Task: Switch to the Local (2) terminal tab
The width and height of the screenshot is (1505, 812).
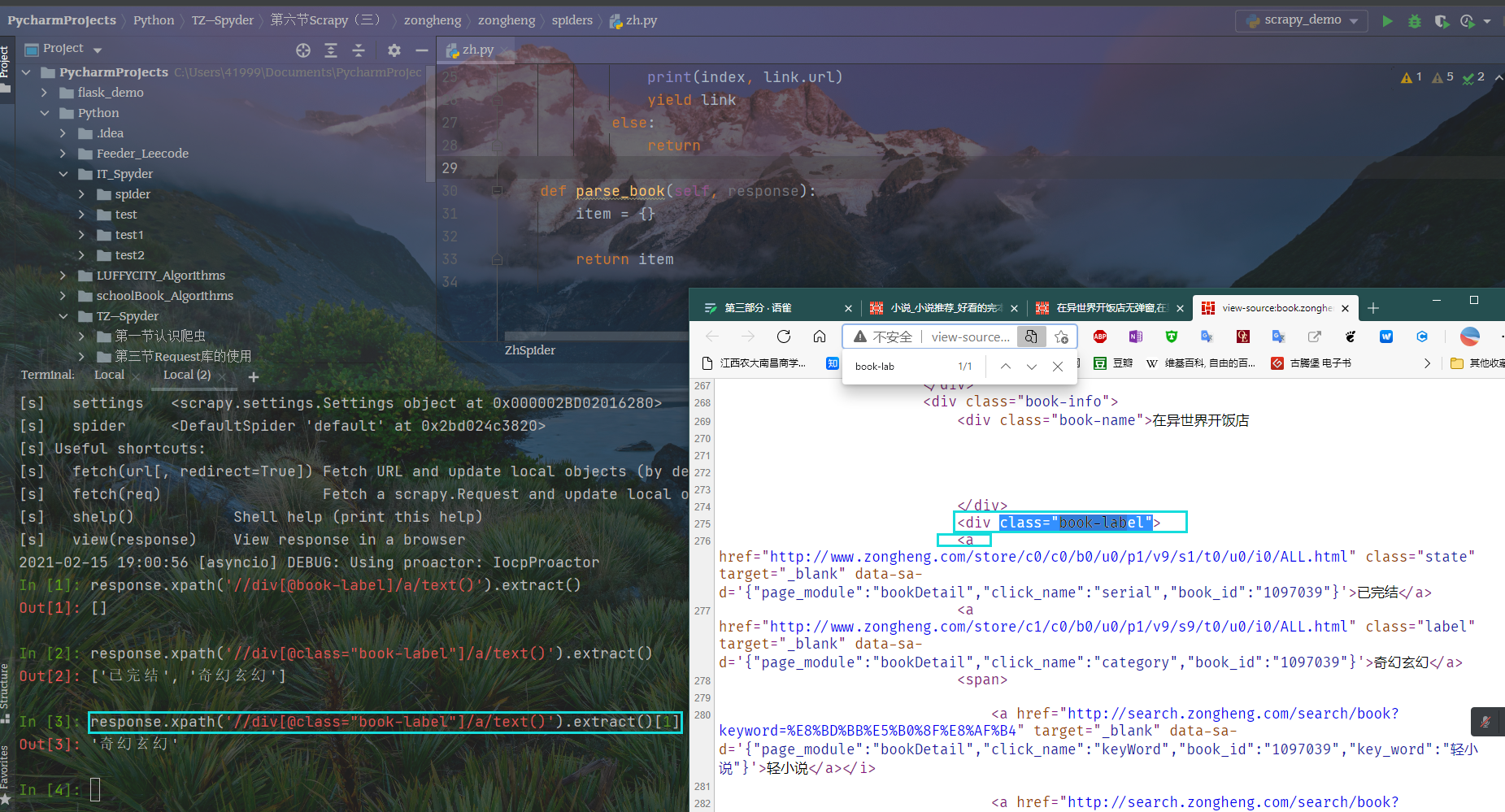Action: click(187, 375)
